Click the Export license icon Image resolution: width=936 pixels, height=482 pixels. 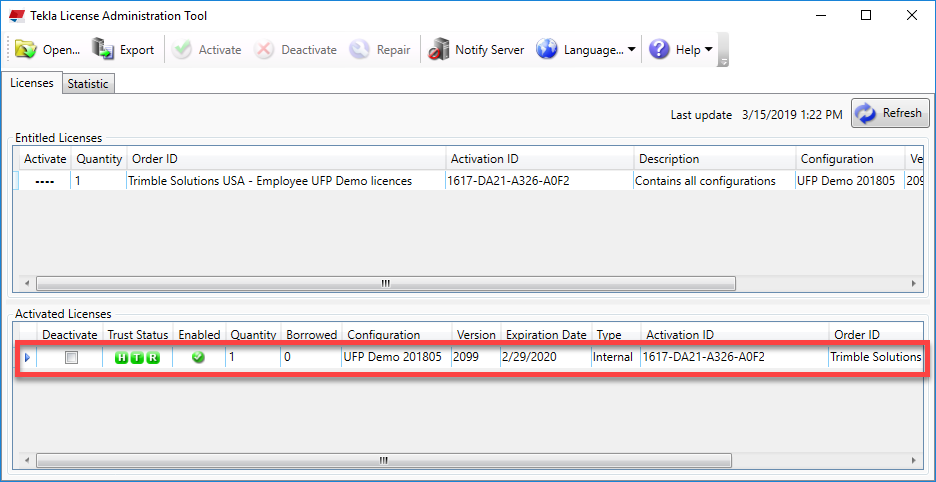(104, 49)
